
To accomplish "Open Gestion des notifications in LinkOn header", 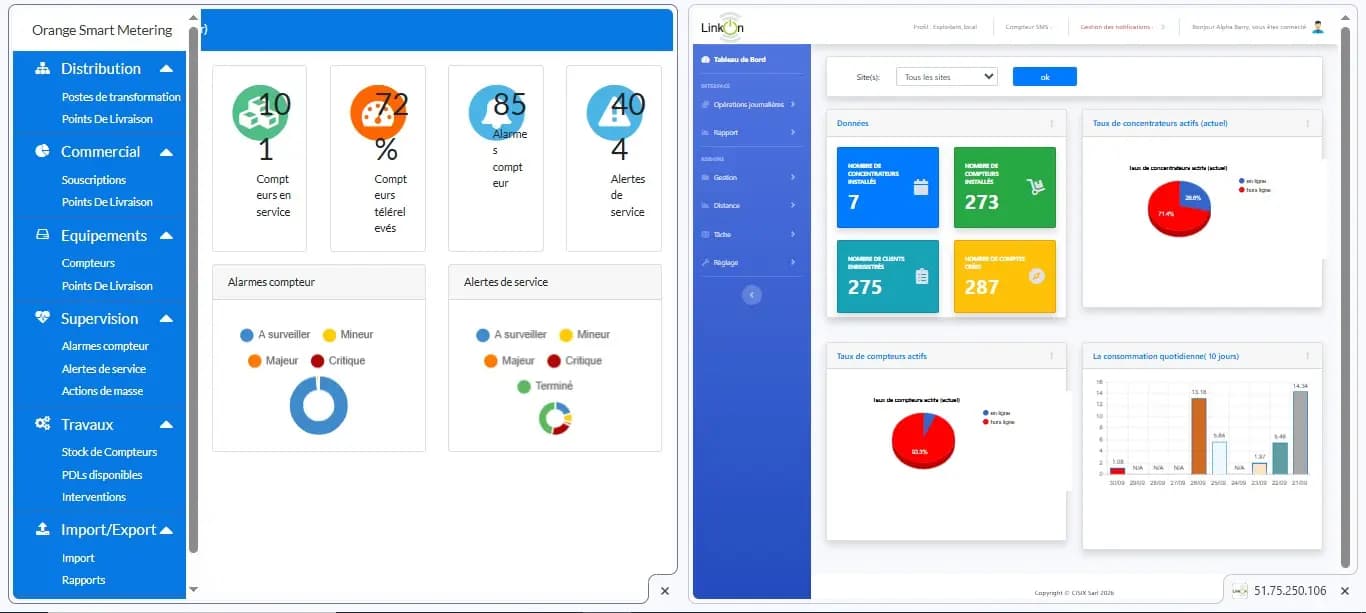I will point(1116,27).
